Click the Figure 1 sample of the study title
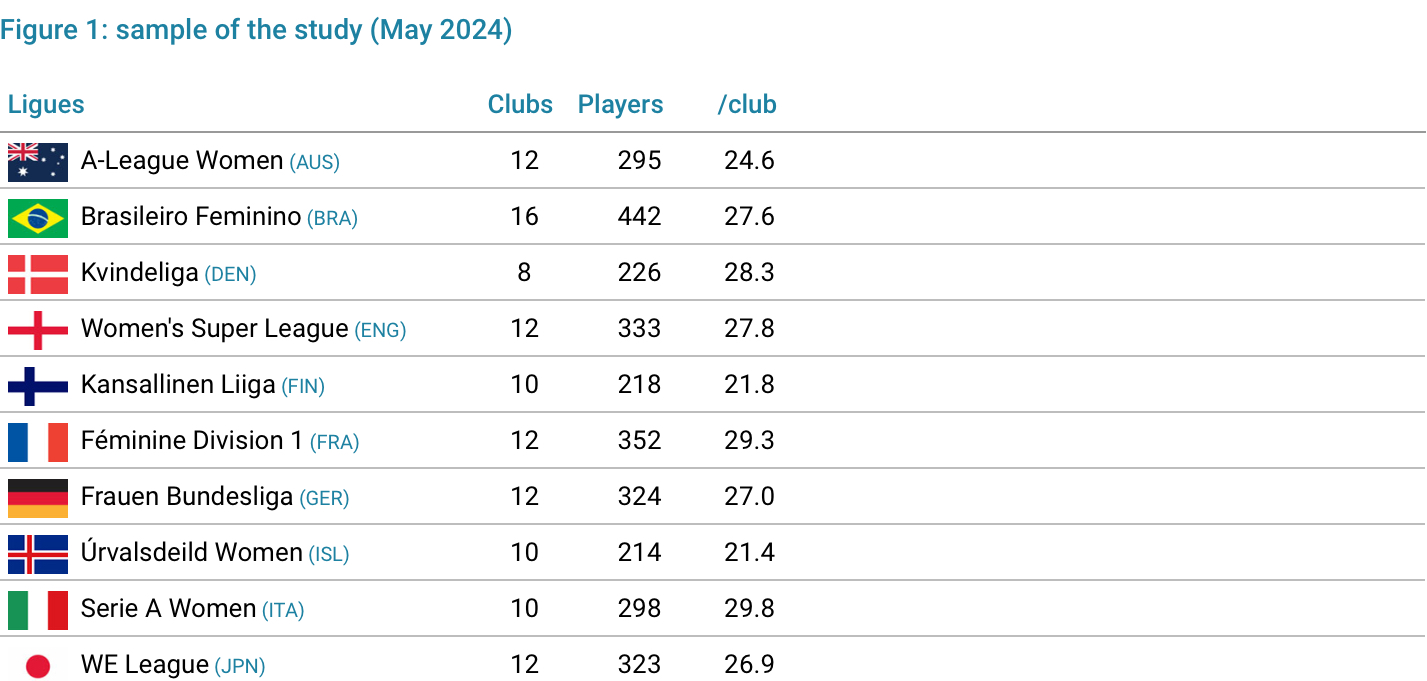Viewport: 1427px width, 681px height. click(x=256, y=30)
